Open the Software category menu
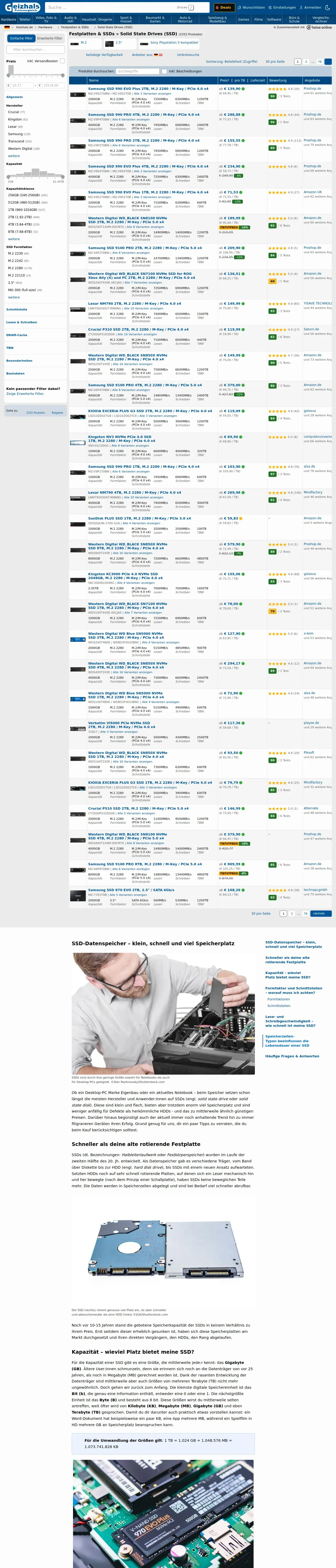 pos(275,20)
